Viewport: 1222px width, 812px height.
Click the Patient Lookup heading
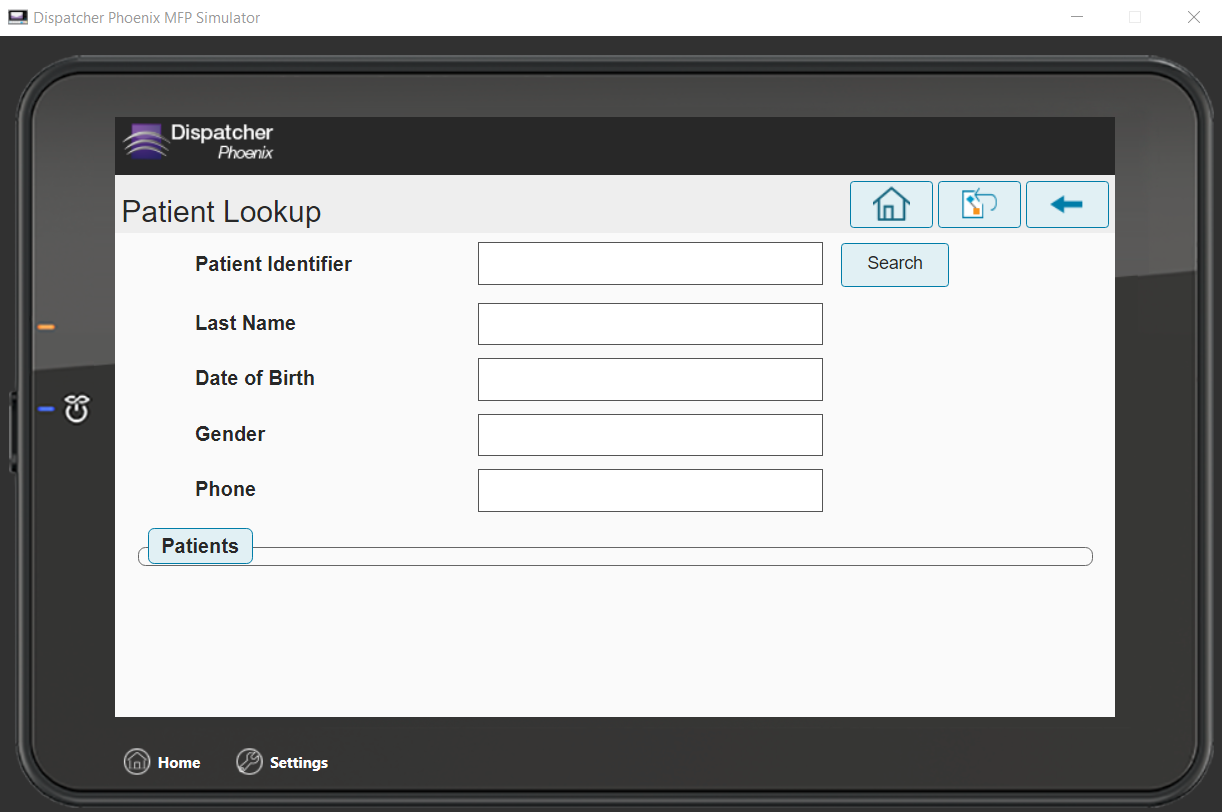[221, 212]
